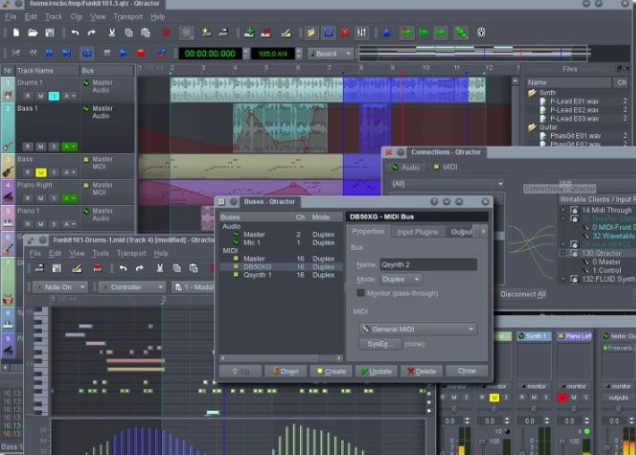Open the Mixer with the faders icon
The width and height of the screenshot is (636, 455).
(361, 32)
